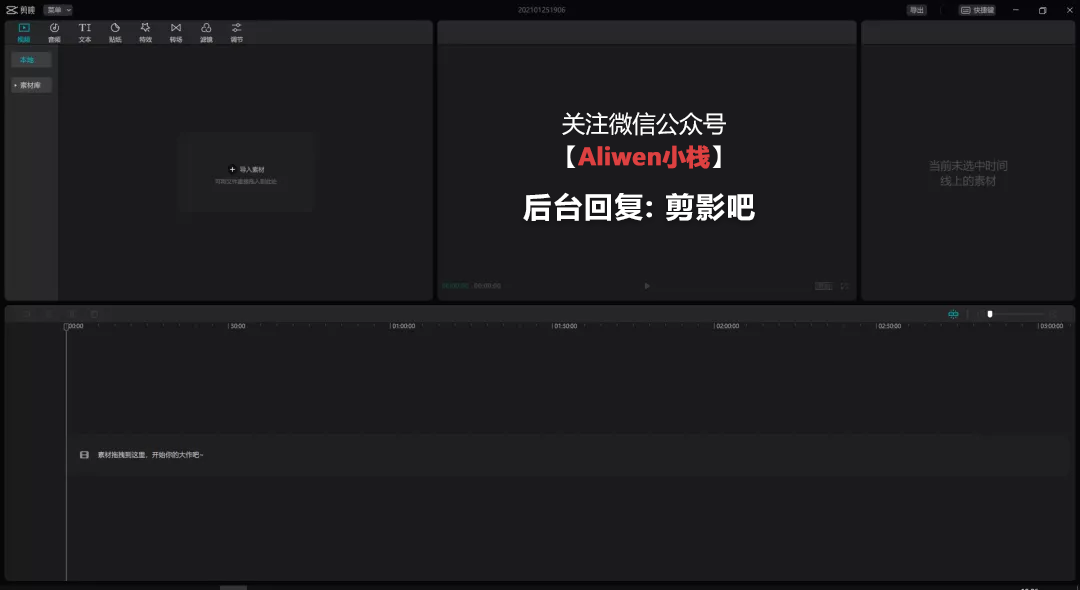Enter fullscreen preview mode
1080x590 pixels.
click(844, 286)
